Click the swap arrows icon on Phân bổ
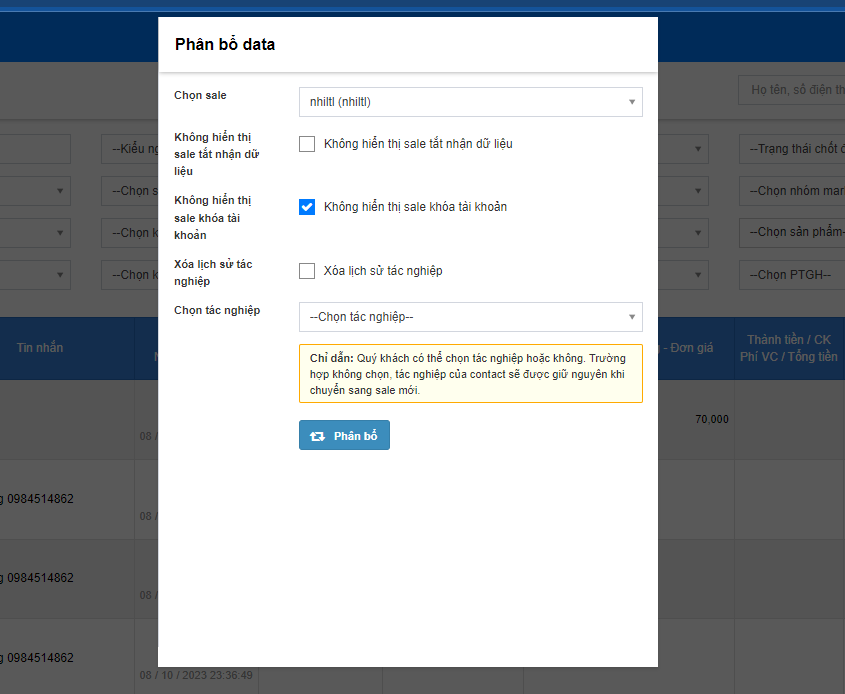Image resolution: width=845 pixels, height=694 pixels. click(318, 436)
